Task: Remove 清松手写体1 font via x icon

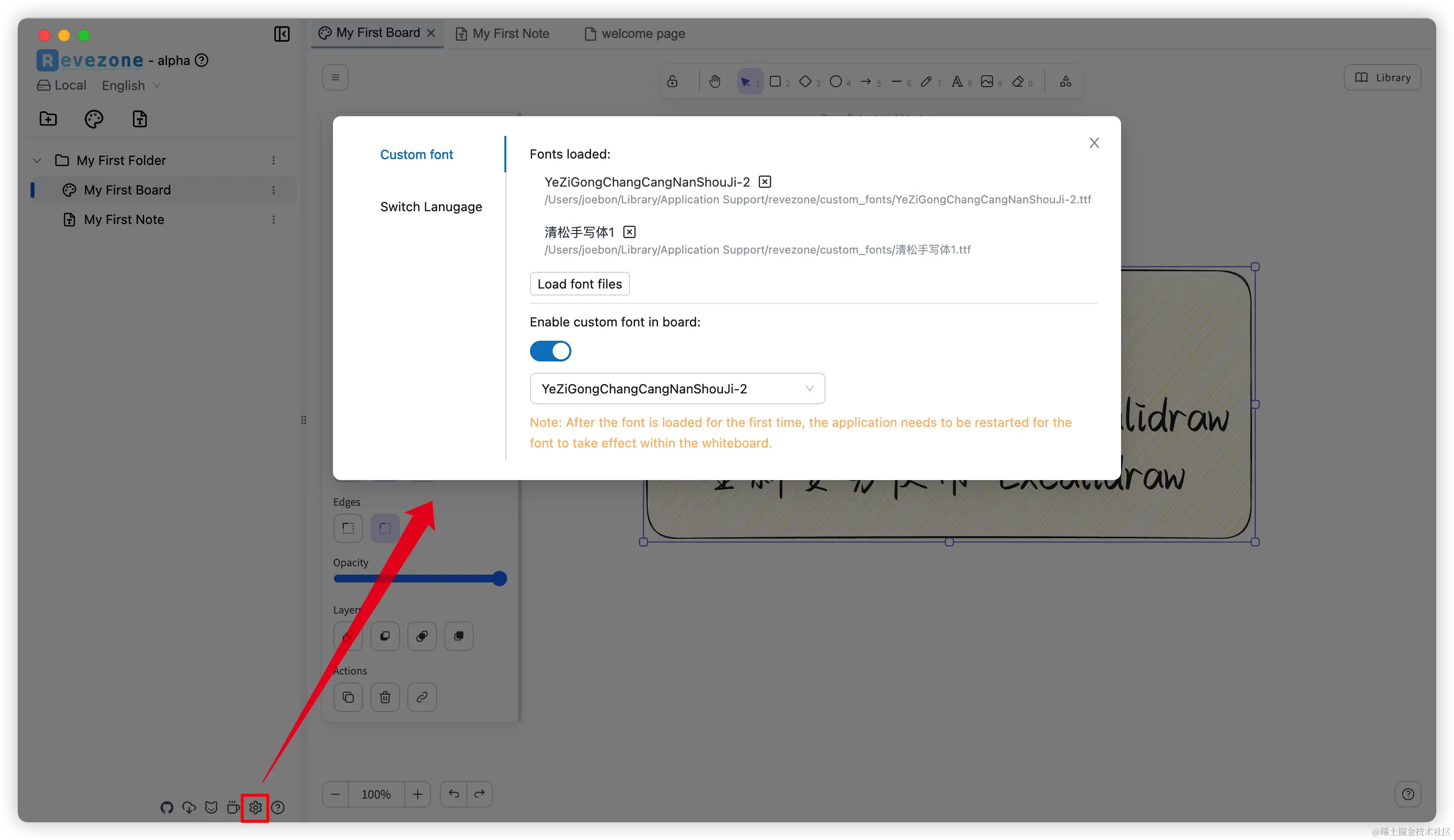Action: 629,232
